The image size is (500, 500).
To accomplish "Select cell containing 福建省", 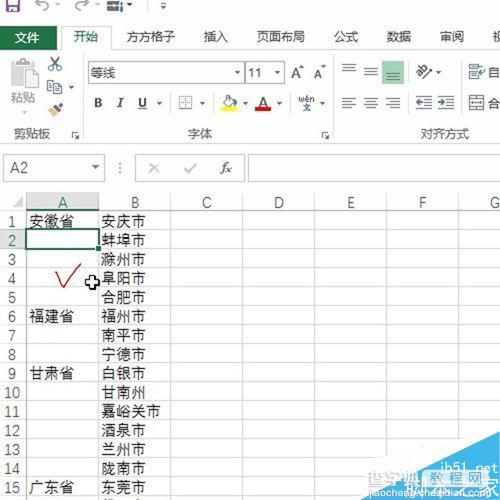I will click(62, 316).
